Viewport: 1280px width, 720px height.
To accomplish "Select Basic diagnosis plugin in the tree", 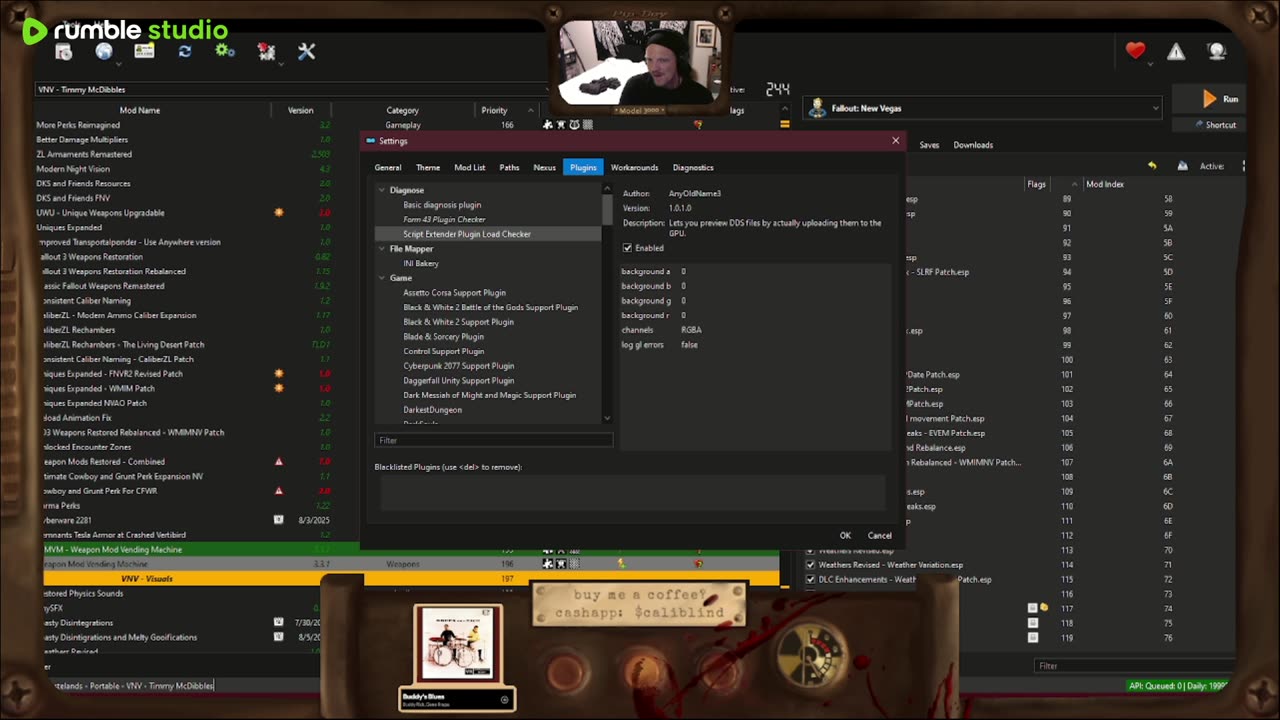I will coord(442,205).
